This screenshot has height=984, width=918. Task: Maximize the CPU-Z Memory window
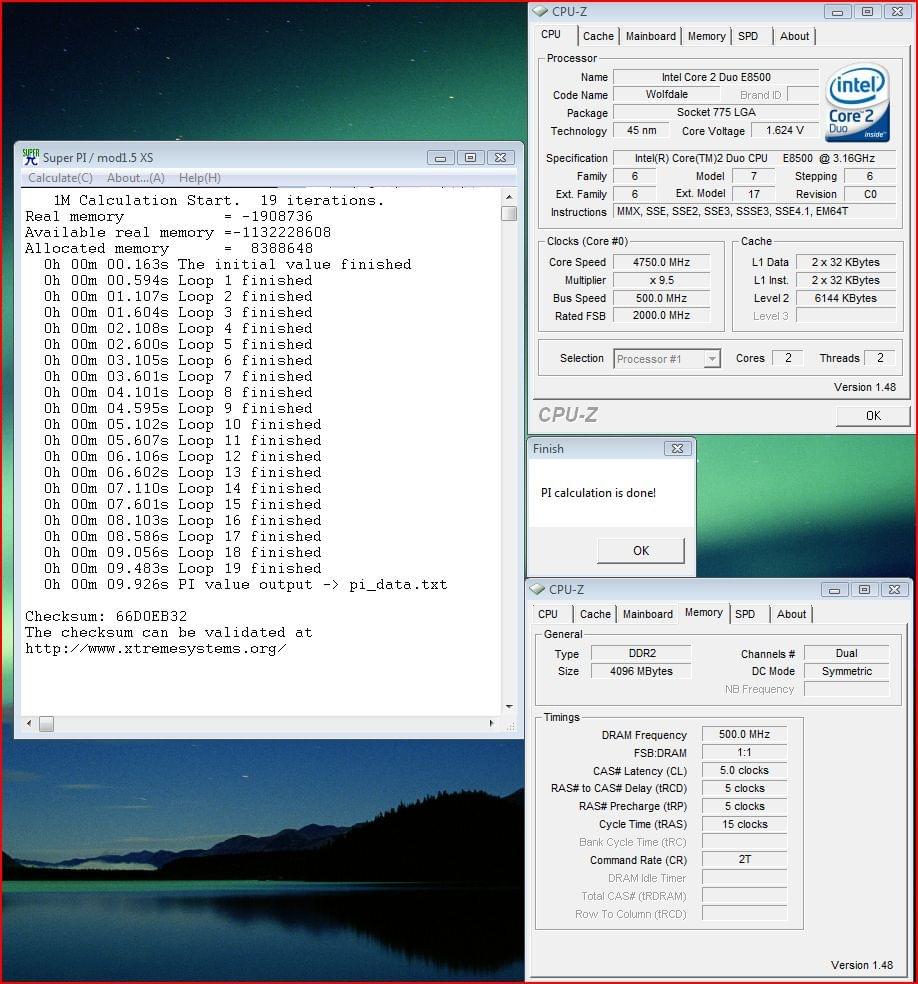pos(865,590)
